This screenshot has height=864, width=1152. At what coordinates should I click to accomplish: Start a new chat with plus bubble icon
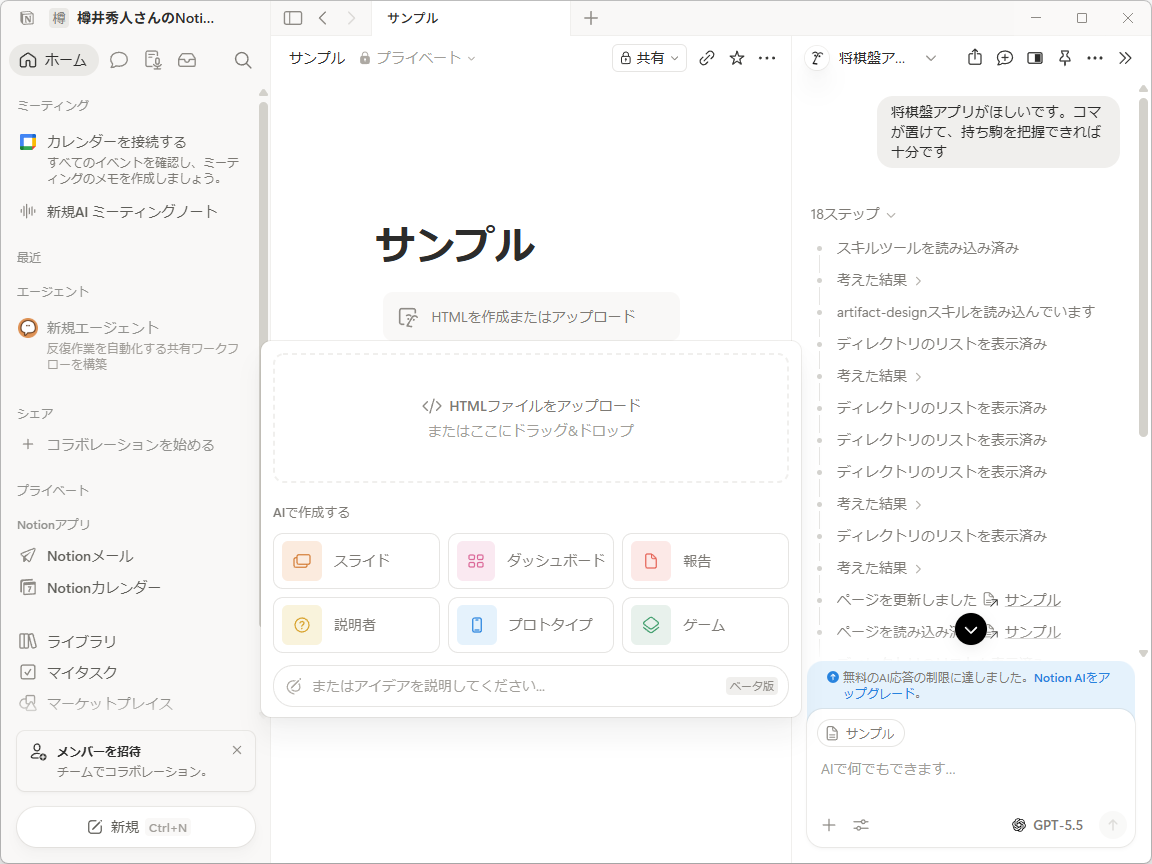[1004, 58]
